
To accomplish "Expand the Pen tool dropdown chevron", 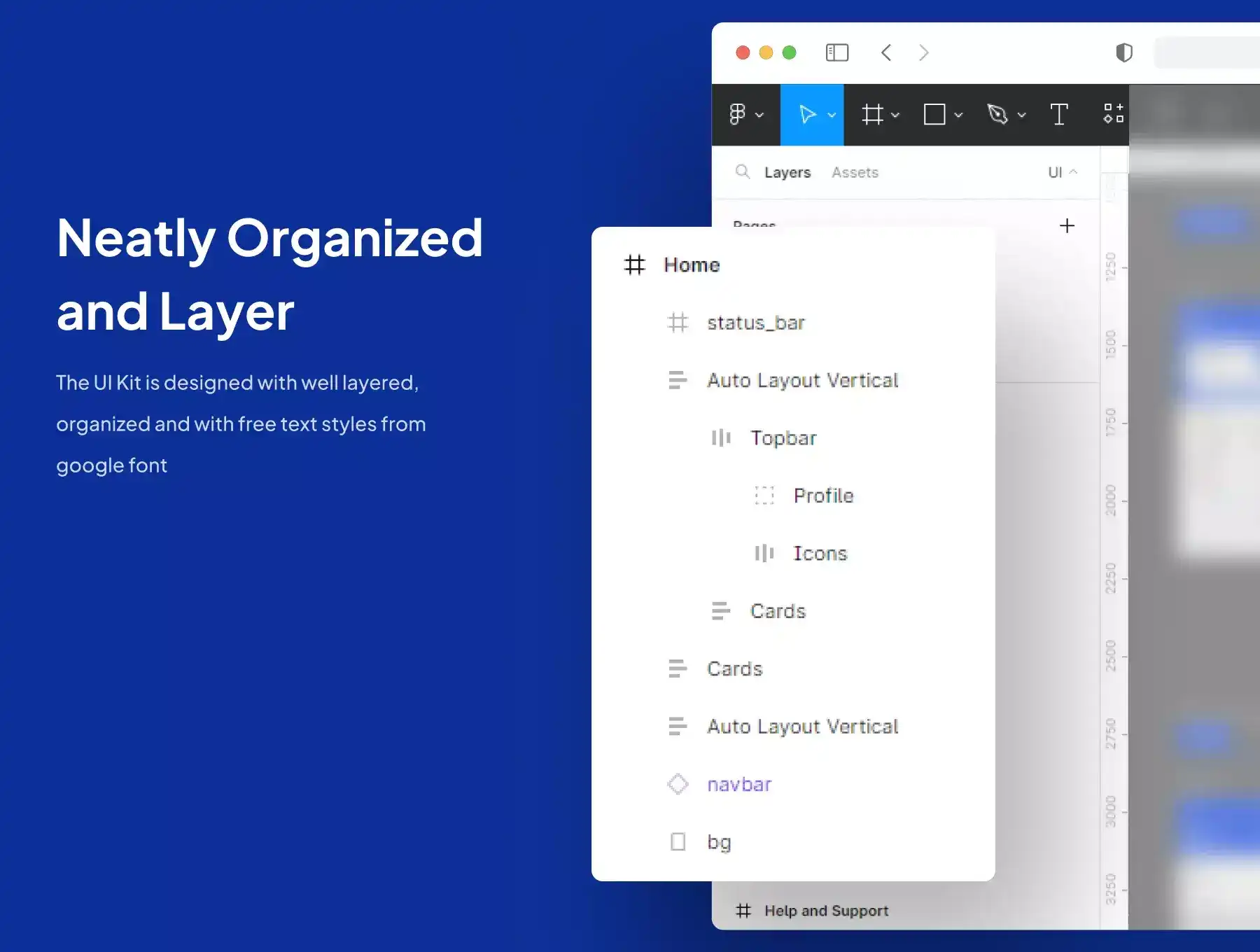I will click(x=1022, y=115).
